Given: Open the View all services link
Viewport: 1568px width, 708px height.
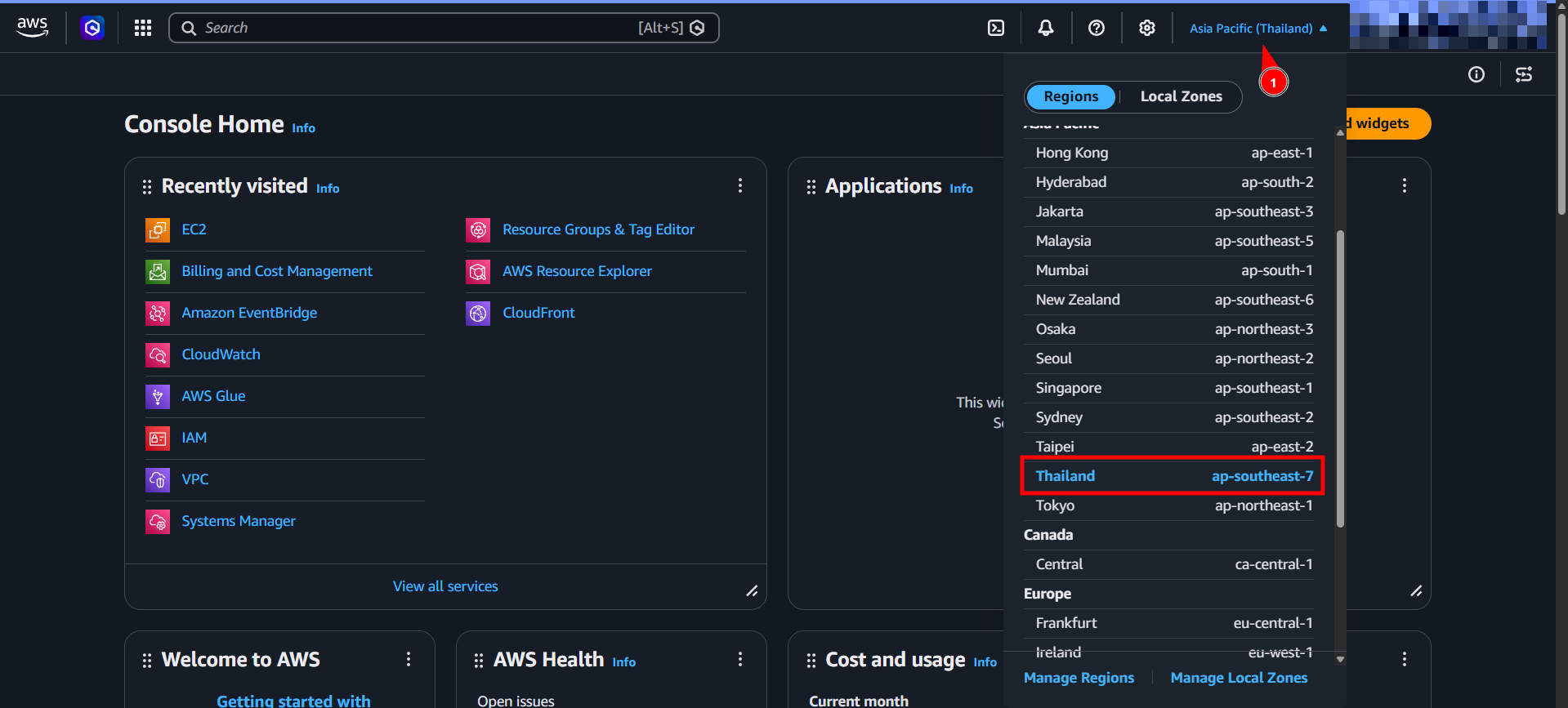Looking at the screenshot, I should (x=445, y=586).
